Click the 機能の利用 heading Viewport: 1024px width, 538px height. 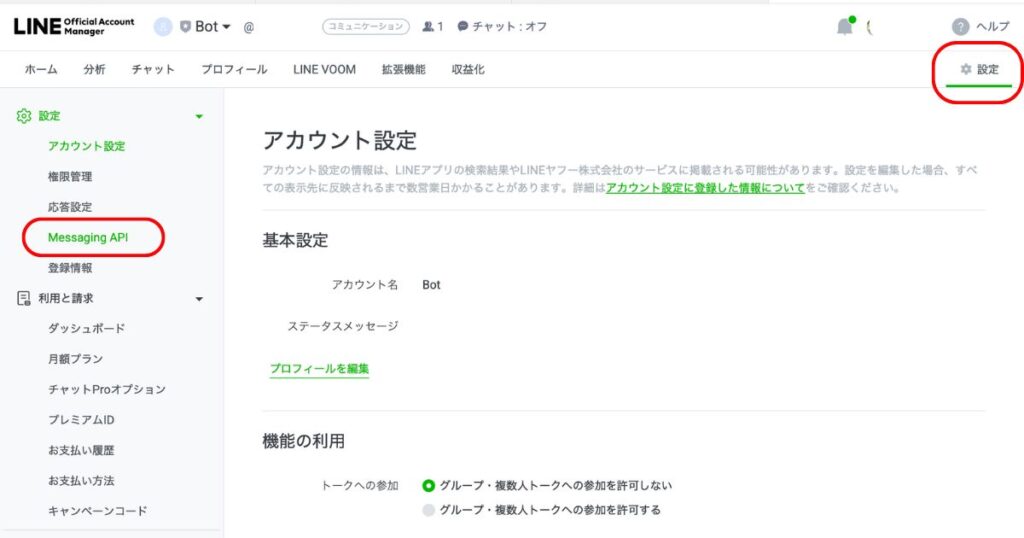click(x=304, y=441)
